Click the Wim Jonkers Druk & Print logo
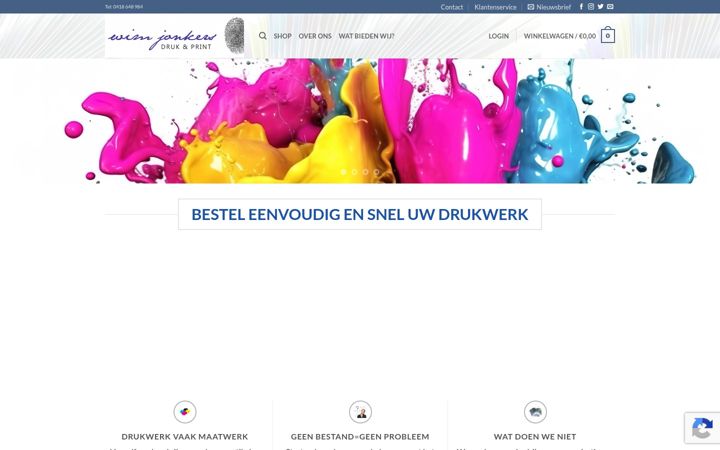The width and height of the screenshot is (720, 450). point(176,36)
